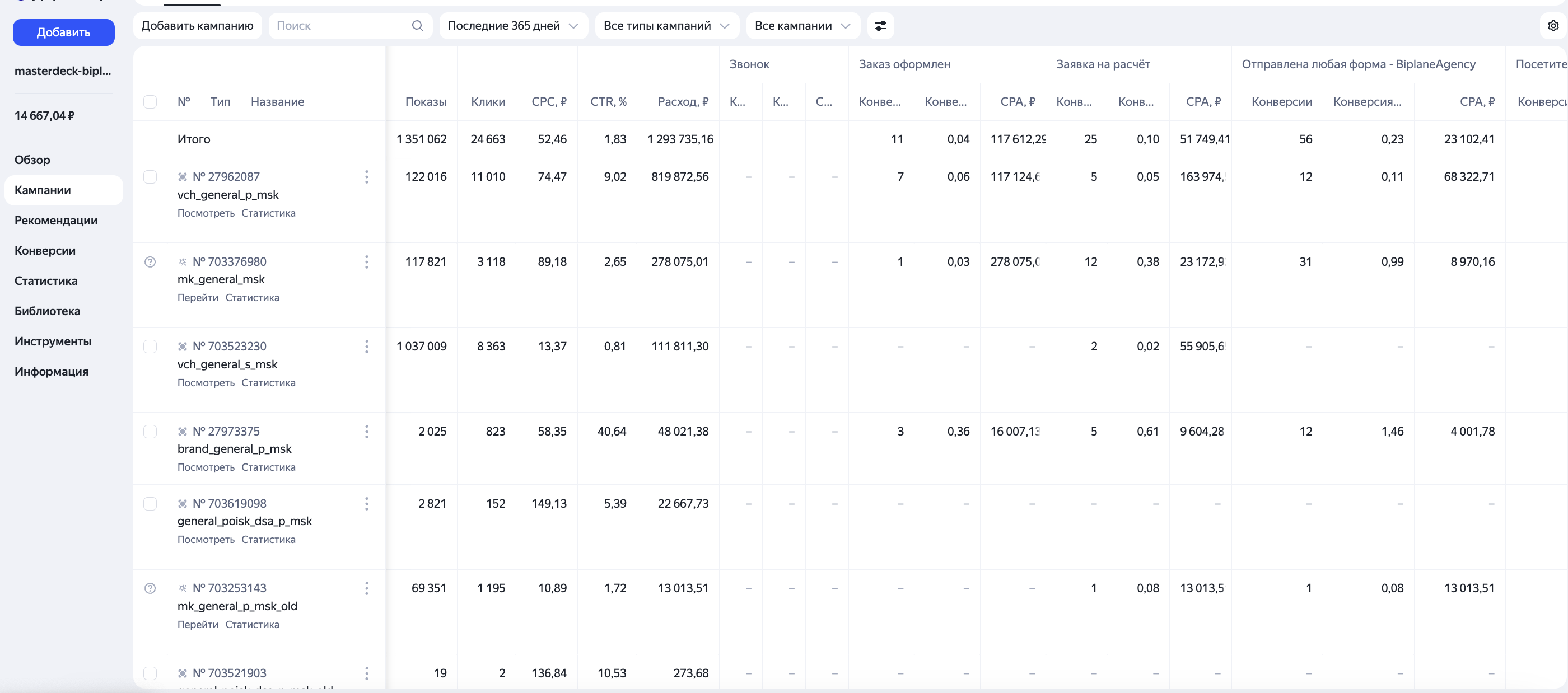Click the search magnifier icon
Viewport: 1568px width, 693px height.
pos(417,26)
